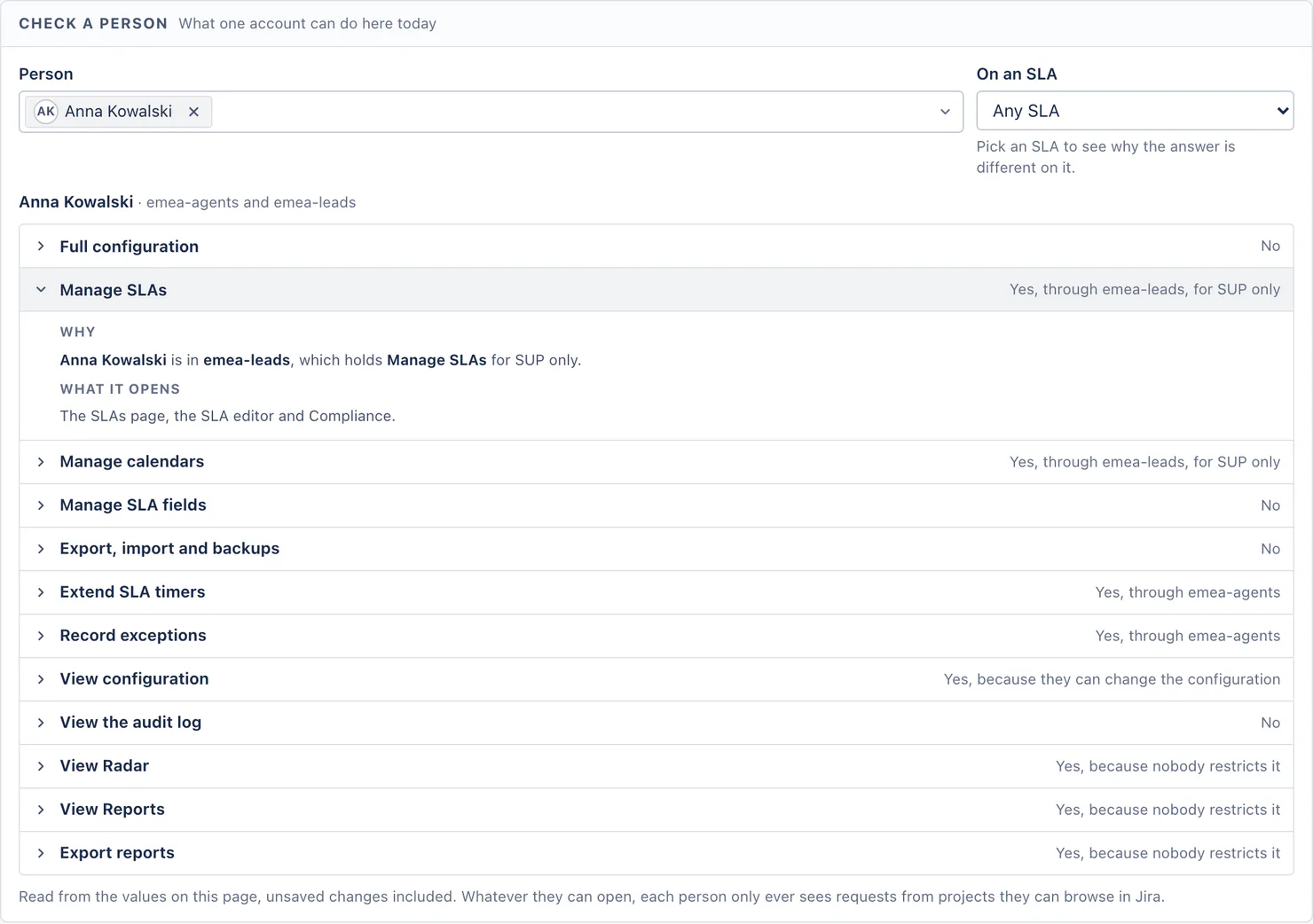Expand the Manage SLA fields chevron
Viewport: 1313px width, 924px height.
tap(41, 505)
